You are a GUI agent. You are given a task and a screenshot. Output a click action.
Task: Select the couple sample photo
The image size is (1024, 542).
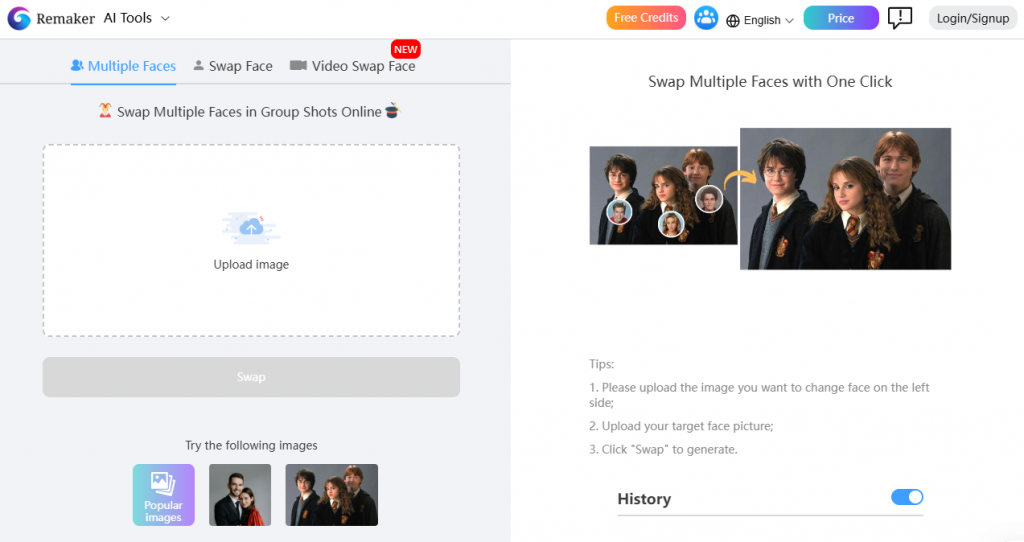pos(240,495)
